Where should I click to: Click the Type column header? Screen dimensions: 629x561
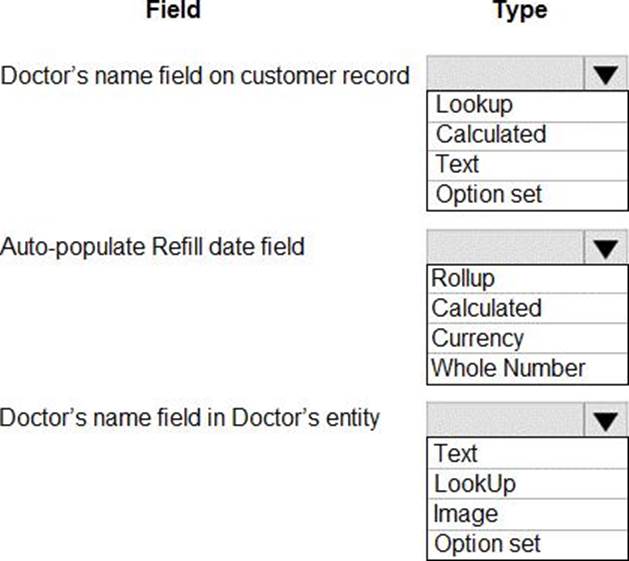click(x=520, y=11)
